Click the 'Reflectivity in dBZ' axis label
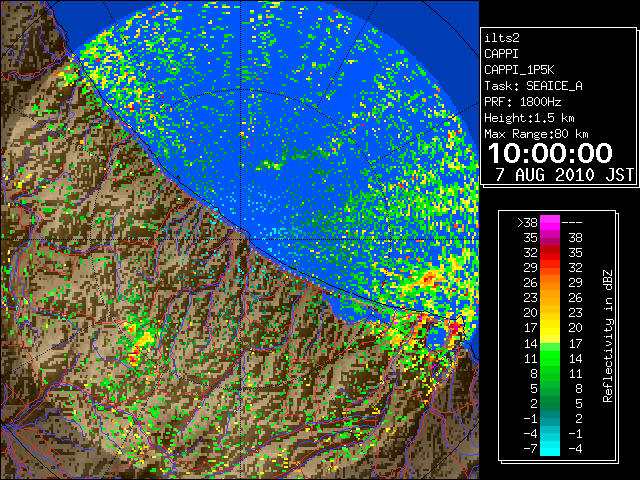This screenshot has width=640, height=480. pyautogui.click(x=608, y=336)
